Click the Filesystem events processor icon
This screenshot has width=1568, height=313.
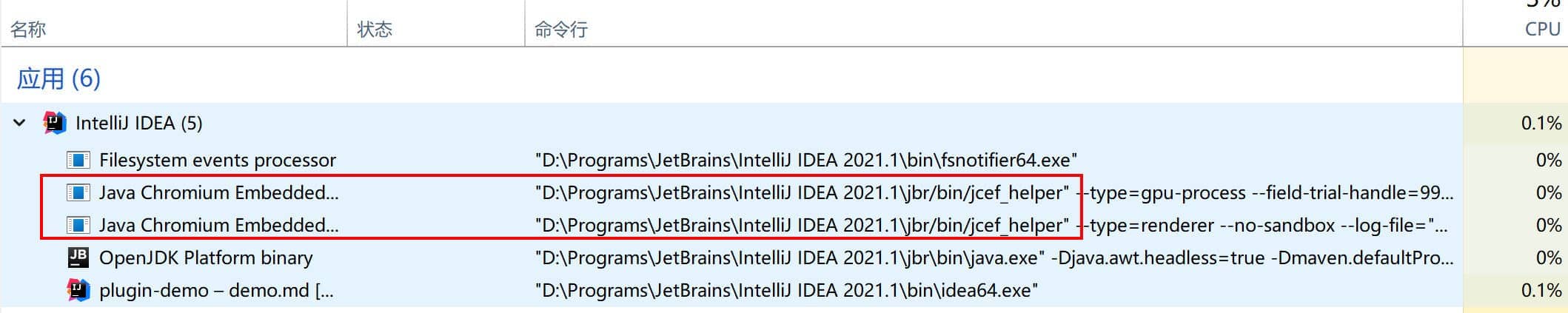78,160
